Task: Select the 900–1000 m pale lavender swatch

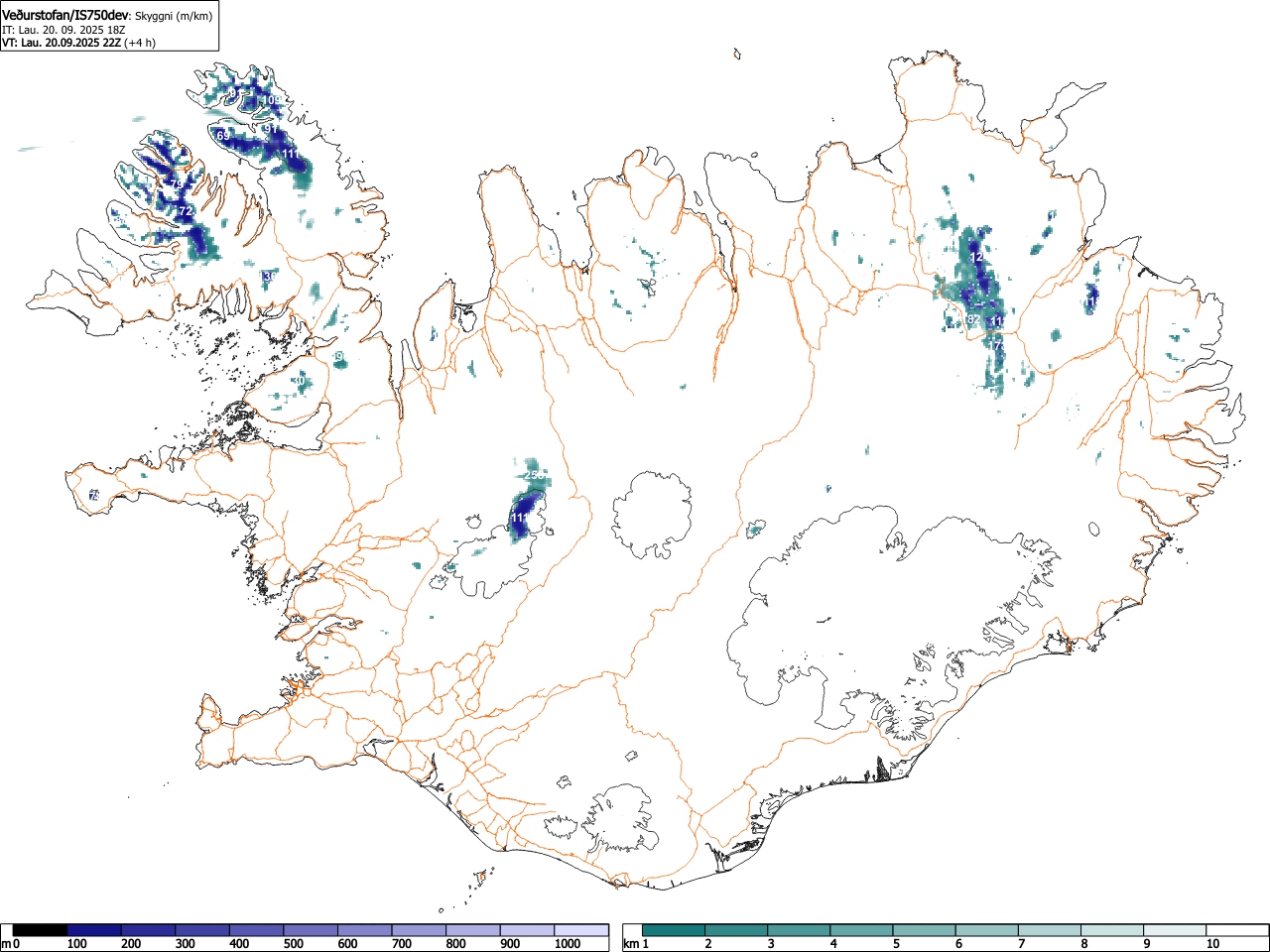Action: (527, 930)
